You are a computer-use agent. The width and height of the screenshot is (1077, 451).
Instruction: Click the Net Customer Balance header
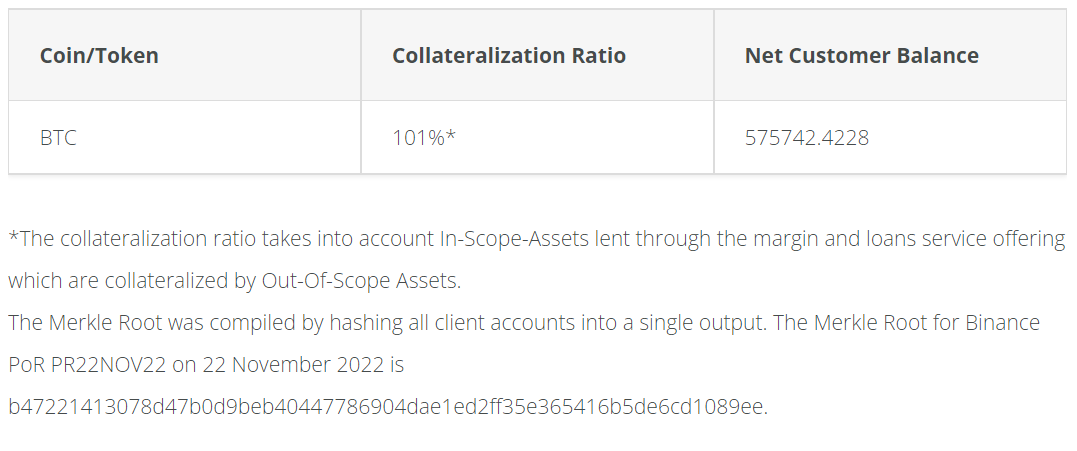[x=861, y=56]
